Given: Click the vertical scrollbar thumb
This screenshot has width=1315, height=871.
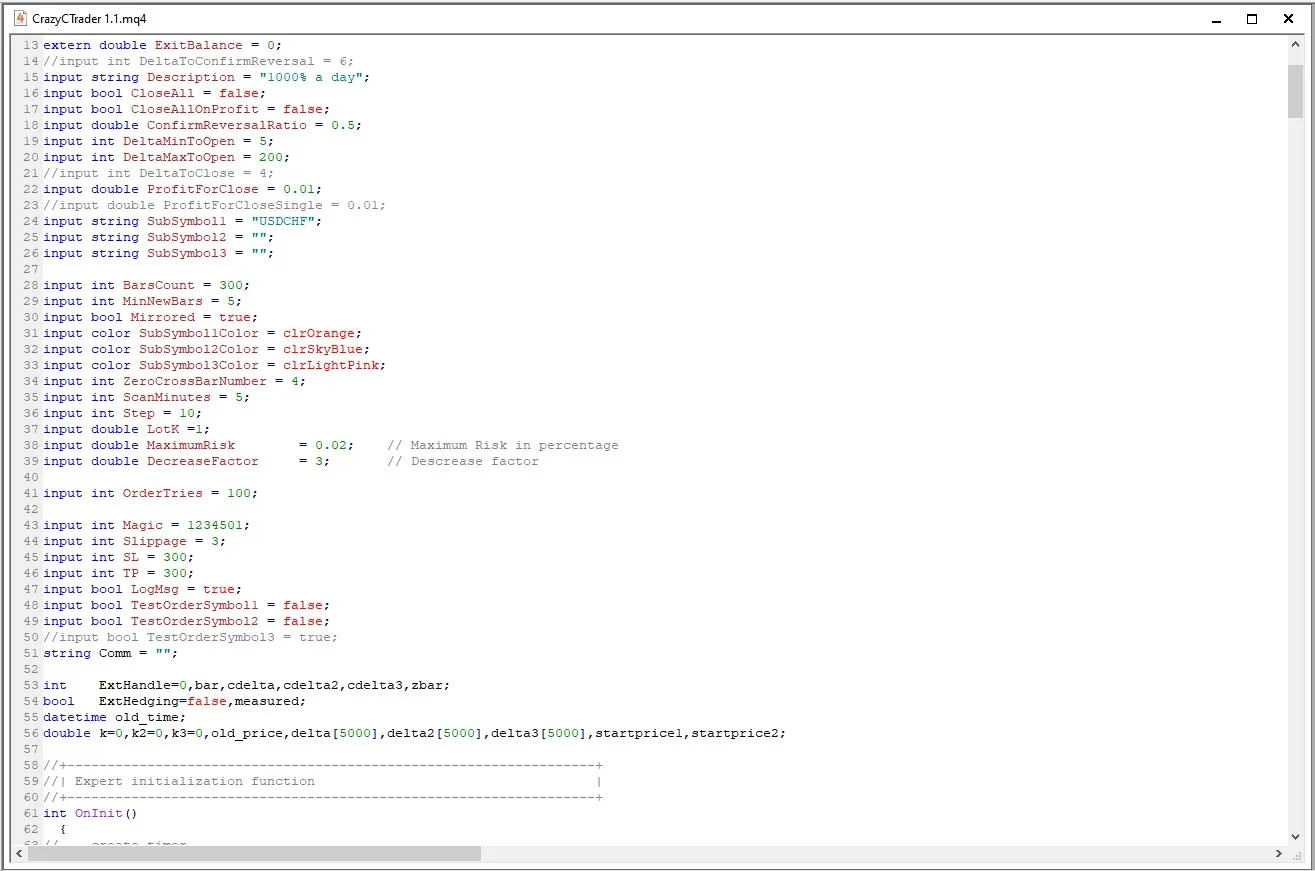Looking at the screenshot, I should (1295, 90).
